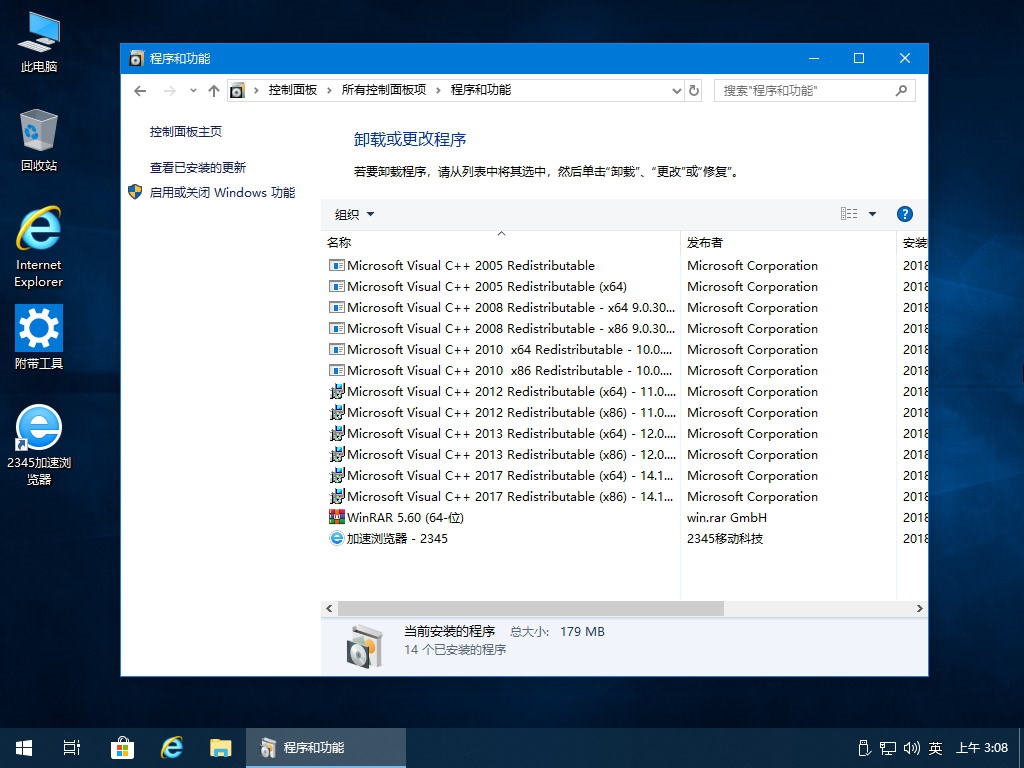Click 控制面板 breadcrumb segment
Viewport: 1024px width, 768px height.
(x=293, y=90)
